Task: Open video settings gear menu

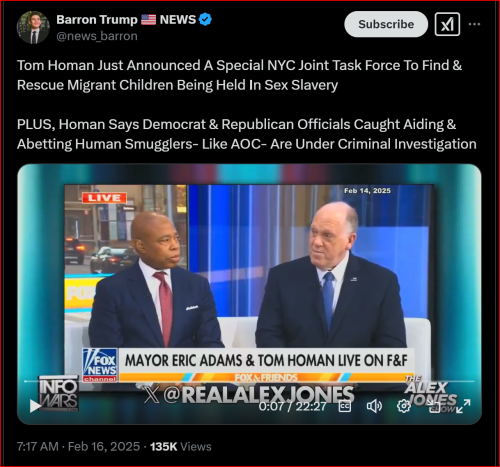Action: point(404,406)
